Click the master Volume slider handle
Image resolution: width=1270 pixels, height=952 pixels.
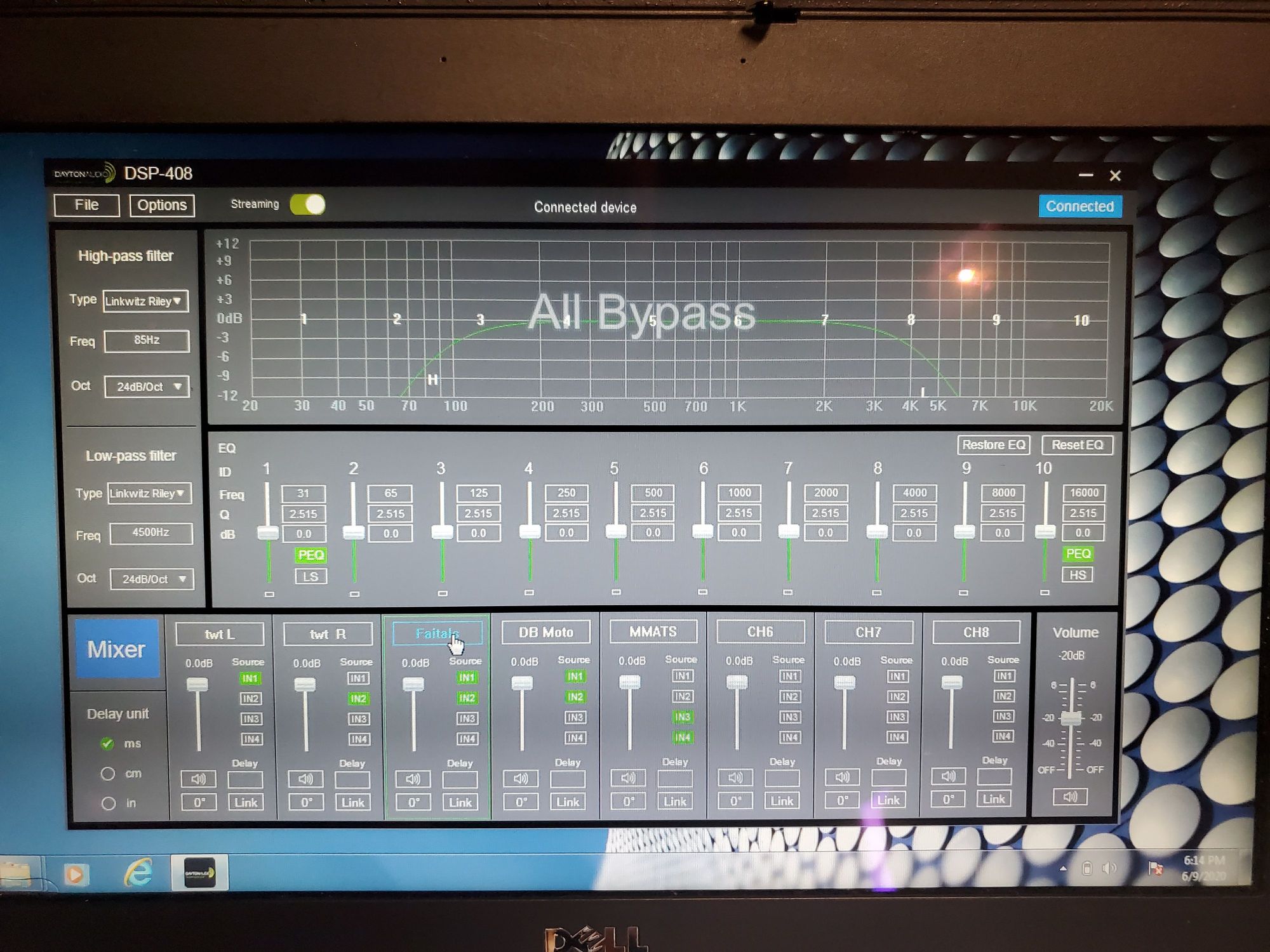[x=1071, y=718]
